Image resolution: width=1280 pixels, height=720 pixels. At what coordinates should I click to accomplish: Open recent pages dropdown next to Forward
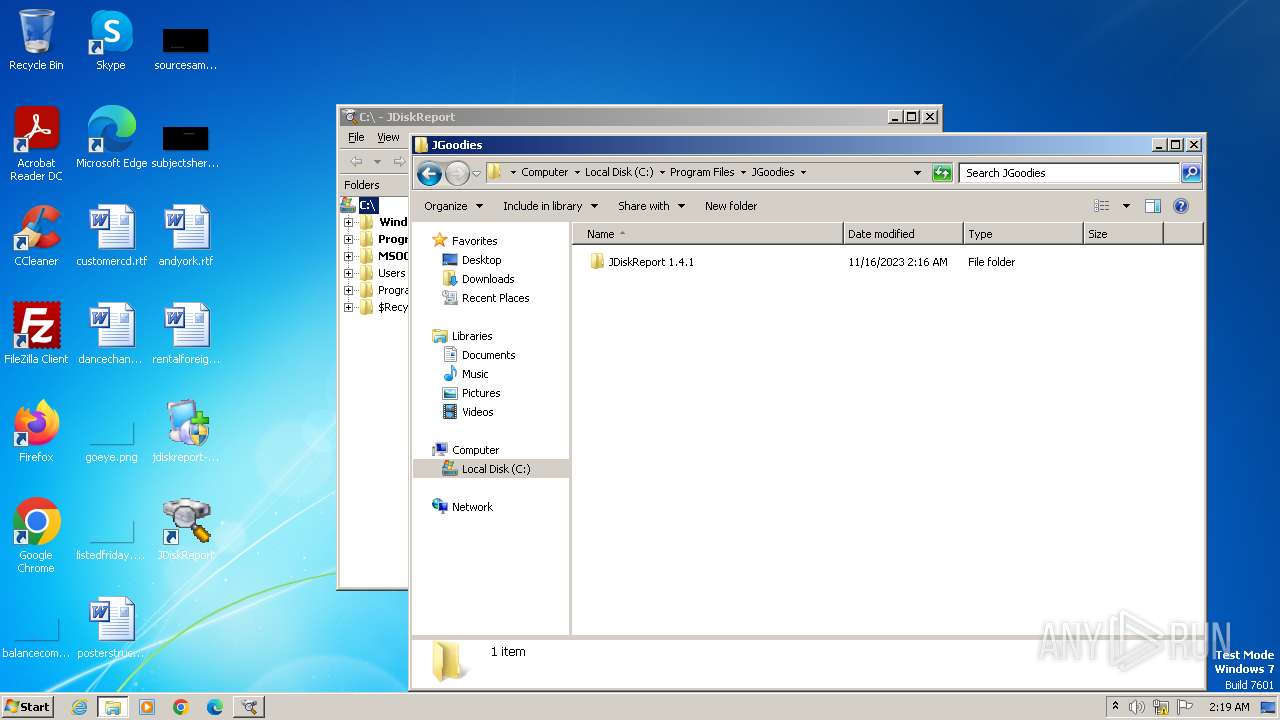tap(477, 173)
